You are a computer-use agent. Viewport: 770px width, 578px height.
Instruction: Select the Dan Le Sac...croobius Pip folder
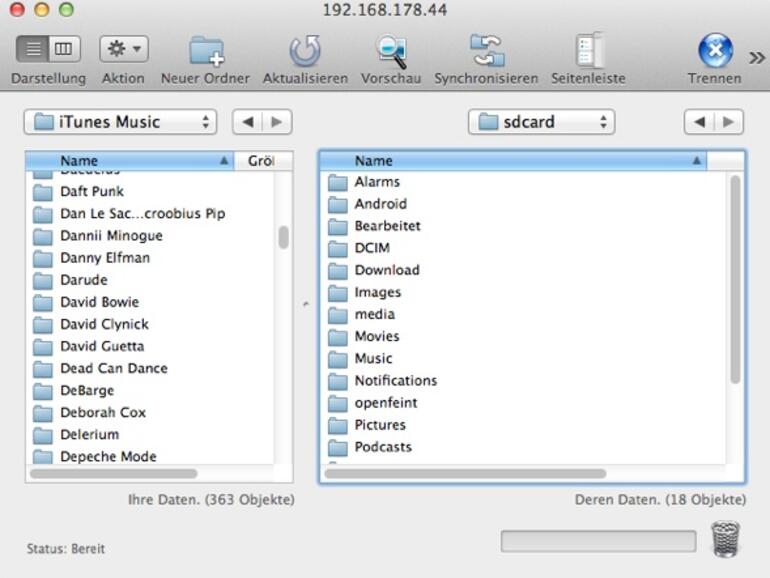(149, 214)
